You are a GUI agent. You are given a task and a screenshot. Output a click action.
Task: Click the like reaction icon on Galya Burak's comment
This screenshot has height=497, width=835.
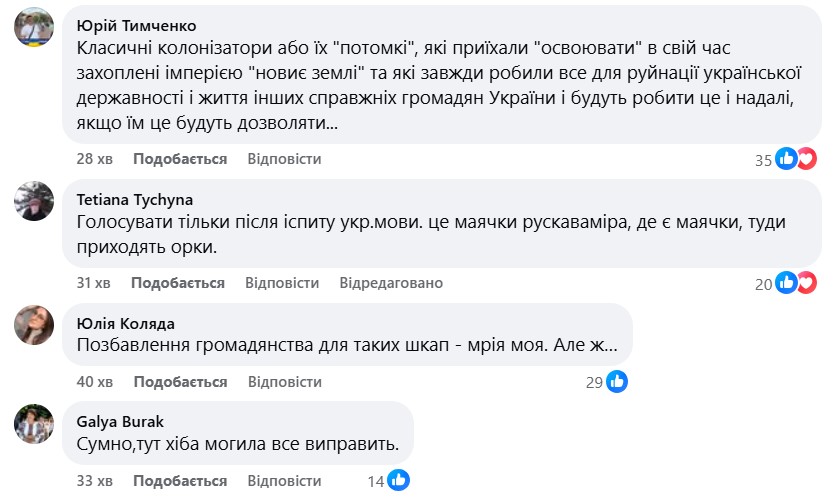coord(398,480)
